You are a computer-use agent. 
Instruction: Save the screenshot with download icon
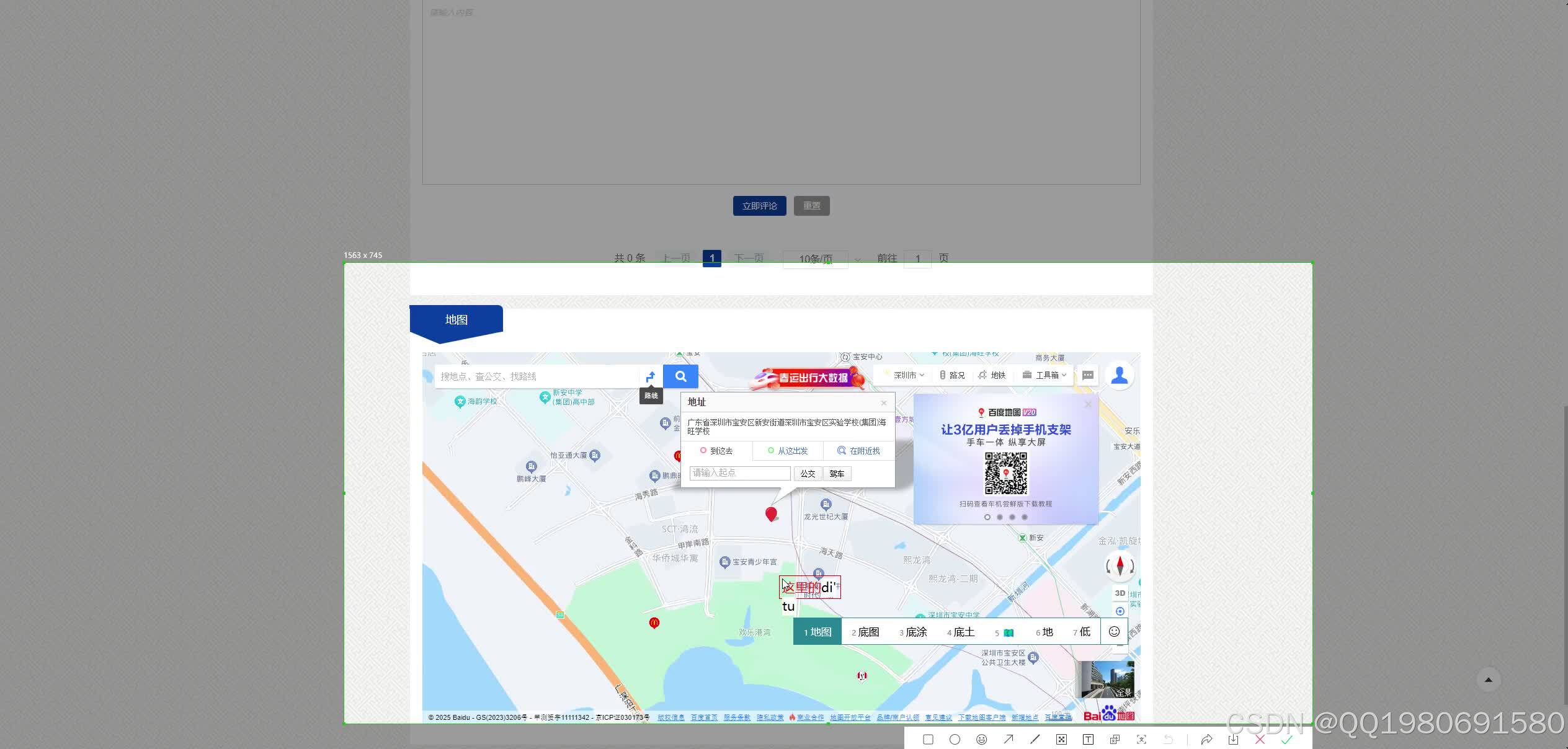point(1232,739)
